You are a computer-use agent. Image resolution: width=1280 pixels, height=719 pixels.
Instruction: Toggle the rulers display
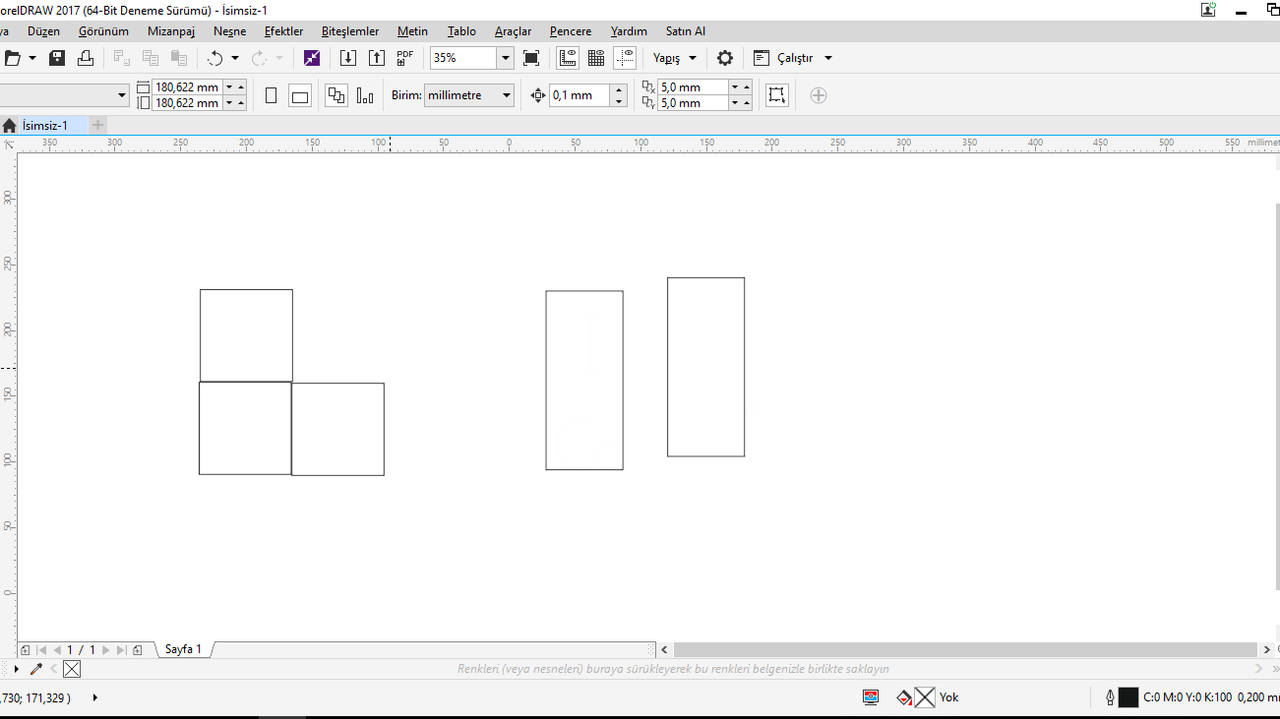point(567,58)
